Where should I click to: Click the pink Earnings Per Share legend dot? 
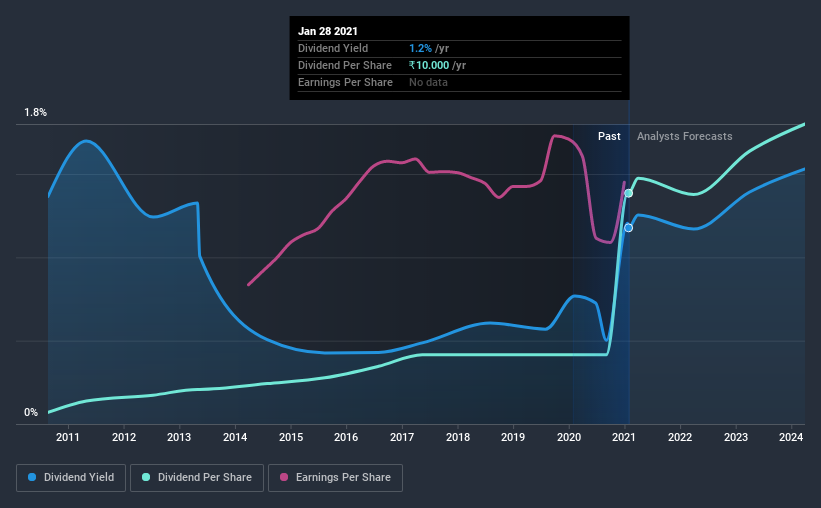point(284,477)
